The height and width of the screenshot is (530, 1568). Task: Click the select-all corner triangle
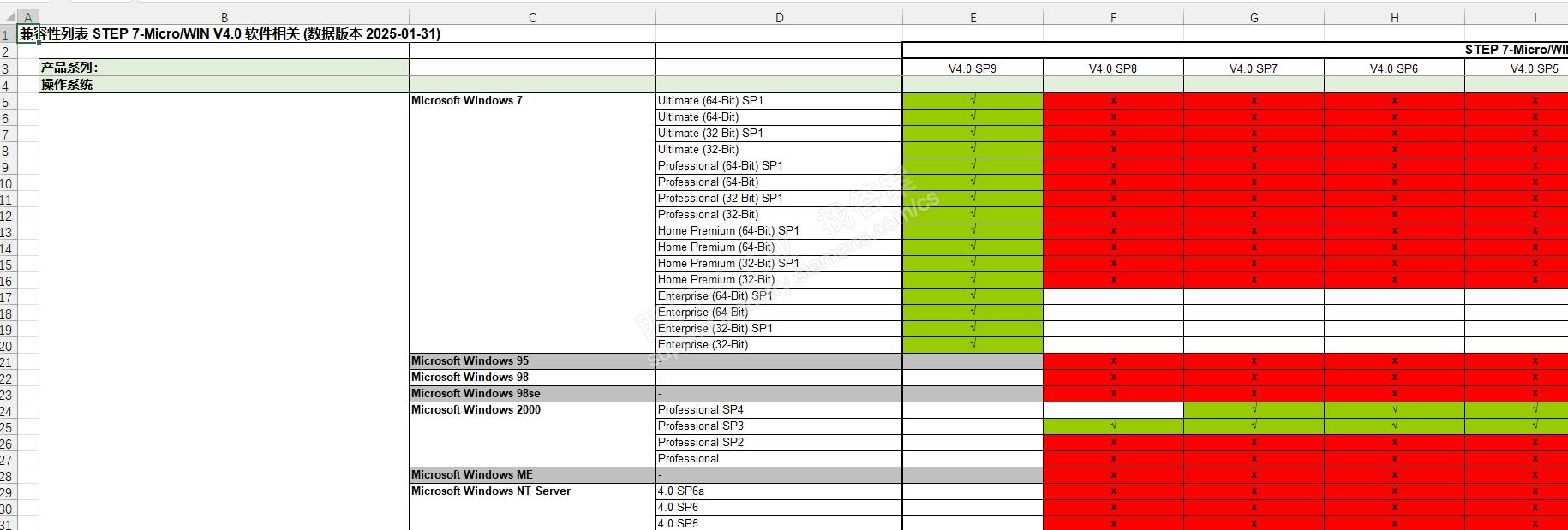(9, 17)
